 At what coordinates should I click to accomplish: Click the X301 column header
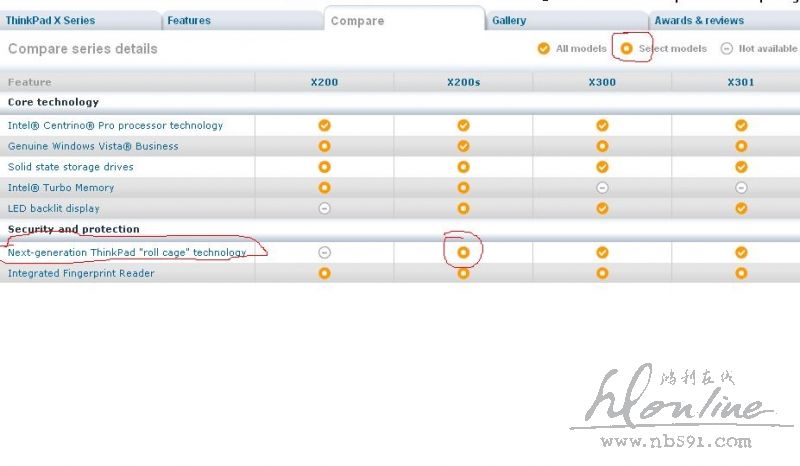(741, 82)
